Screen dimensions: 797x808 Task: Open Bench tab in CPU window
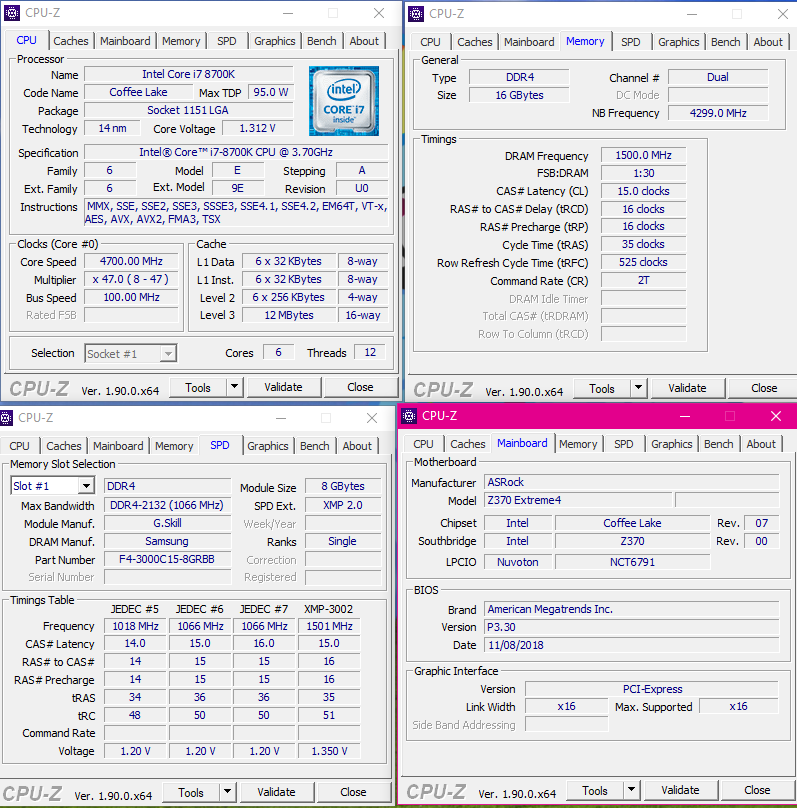(x=322, y=41)
